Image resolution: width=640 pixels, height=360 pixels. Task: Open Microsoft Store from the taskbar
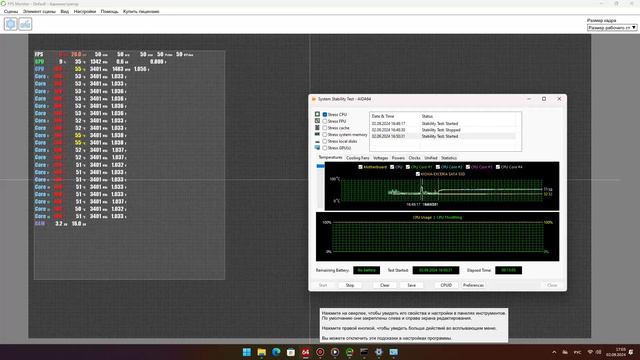291,352
